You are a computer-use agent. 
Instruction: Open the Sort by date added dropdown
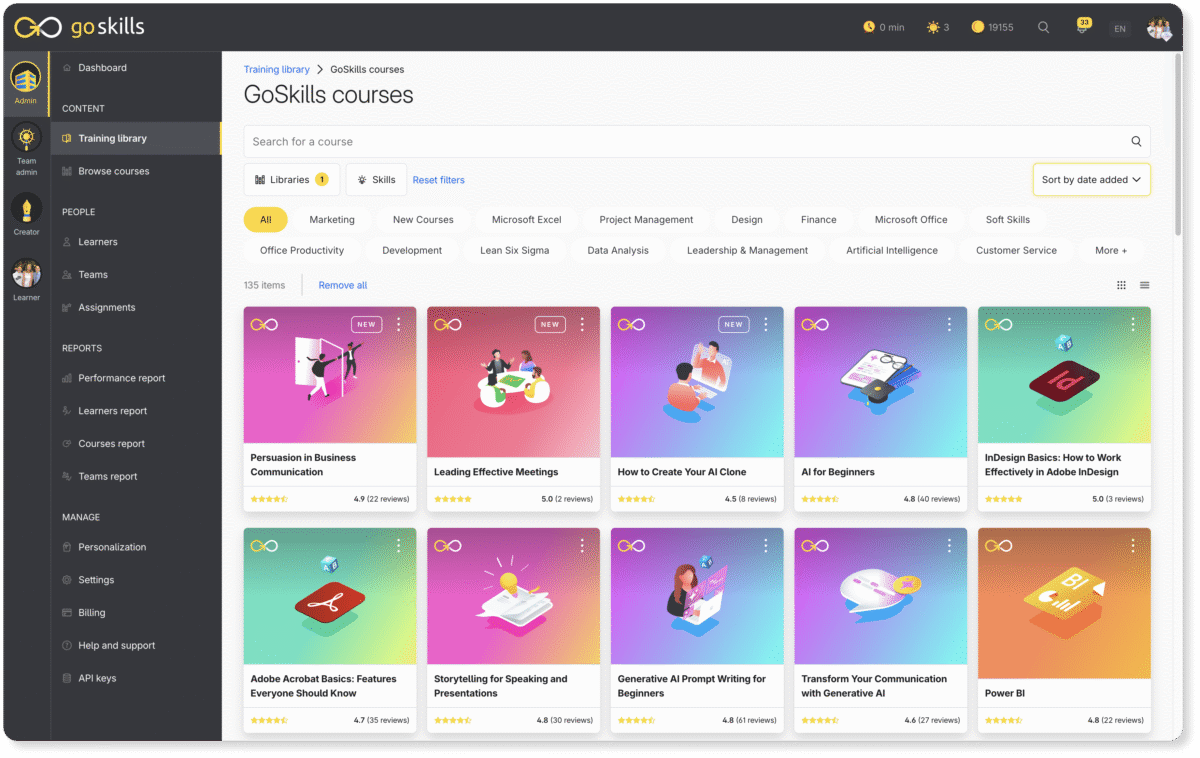[x=1091, y=180]
